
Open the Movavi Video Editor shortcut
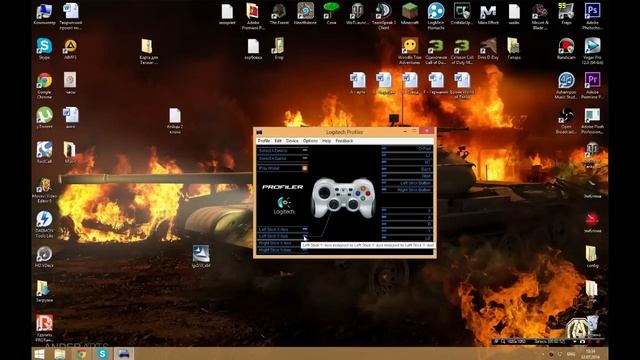tap(44, 190)
